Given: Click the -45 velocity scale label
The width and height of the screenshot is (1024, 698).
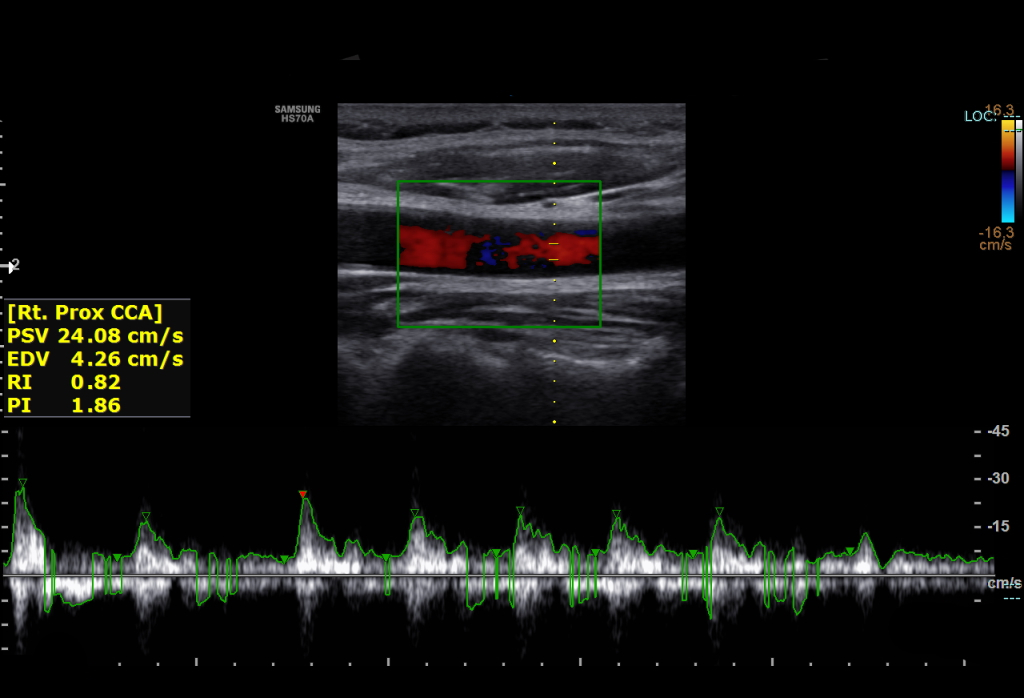Looking at the screenshot, I should [x=997, y=431].
